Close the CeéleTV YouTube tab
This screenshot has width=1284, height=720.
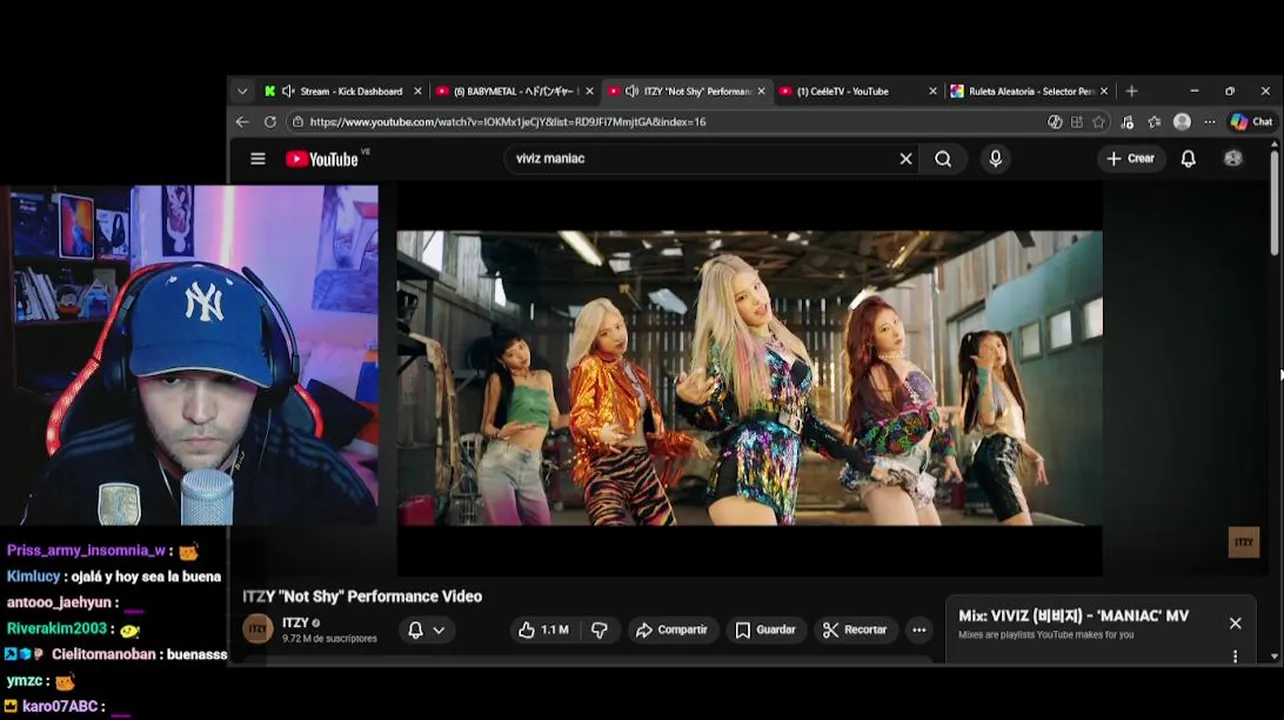point(933,91)
